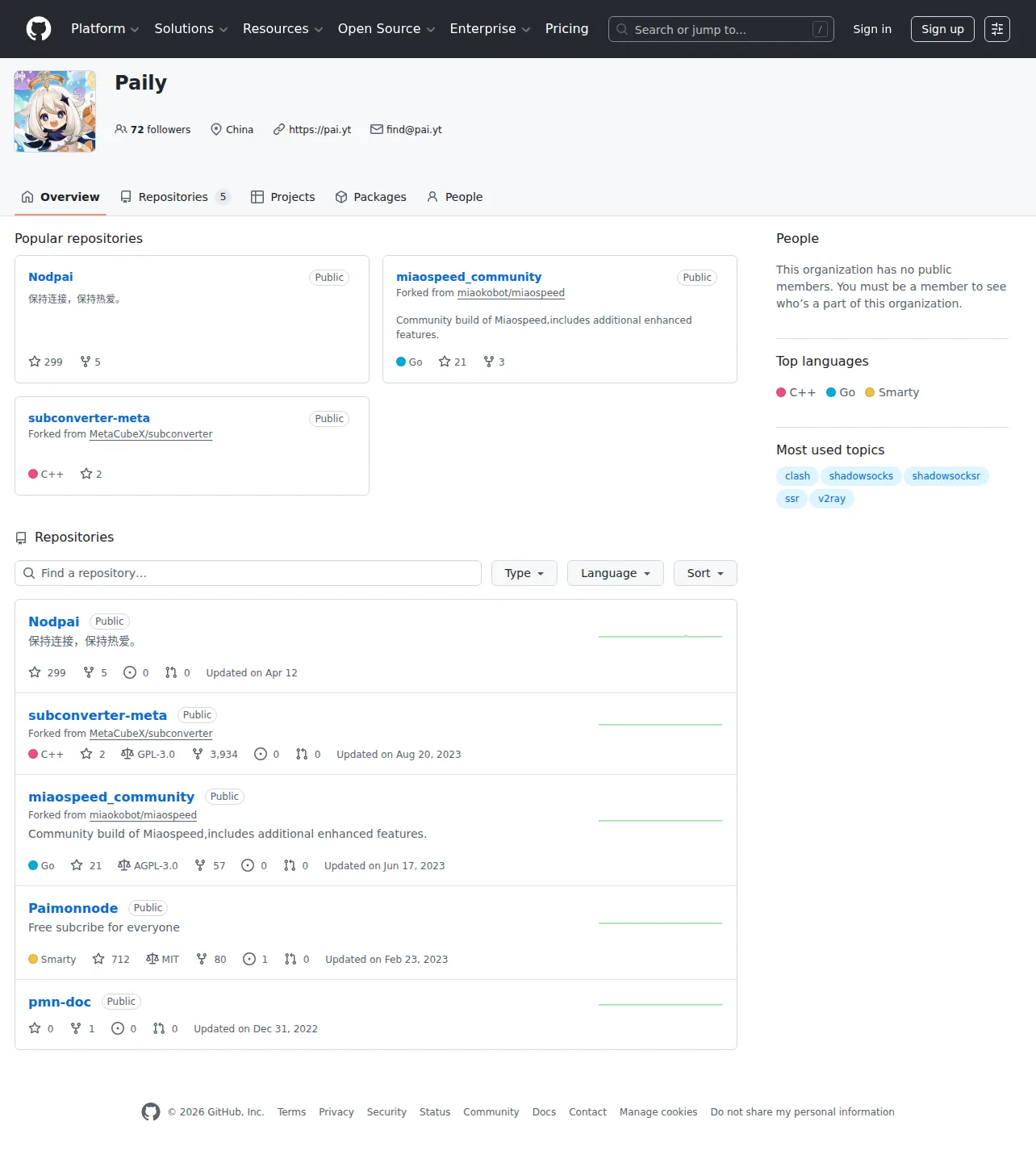Focus the Find a repository search box
Image resolution: width=1036 pixels, height=1155 pixels.
point(248,573)
